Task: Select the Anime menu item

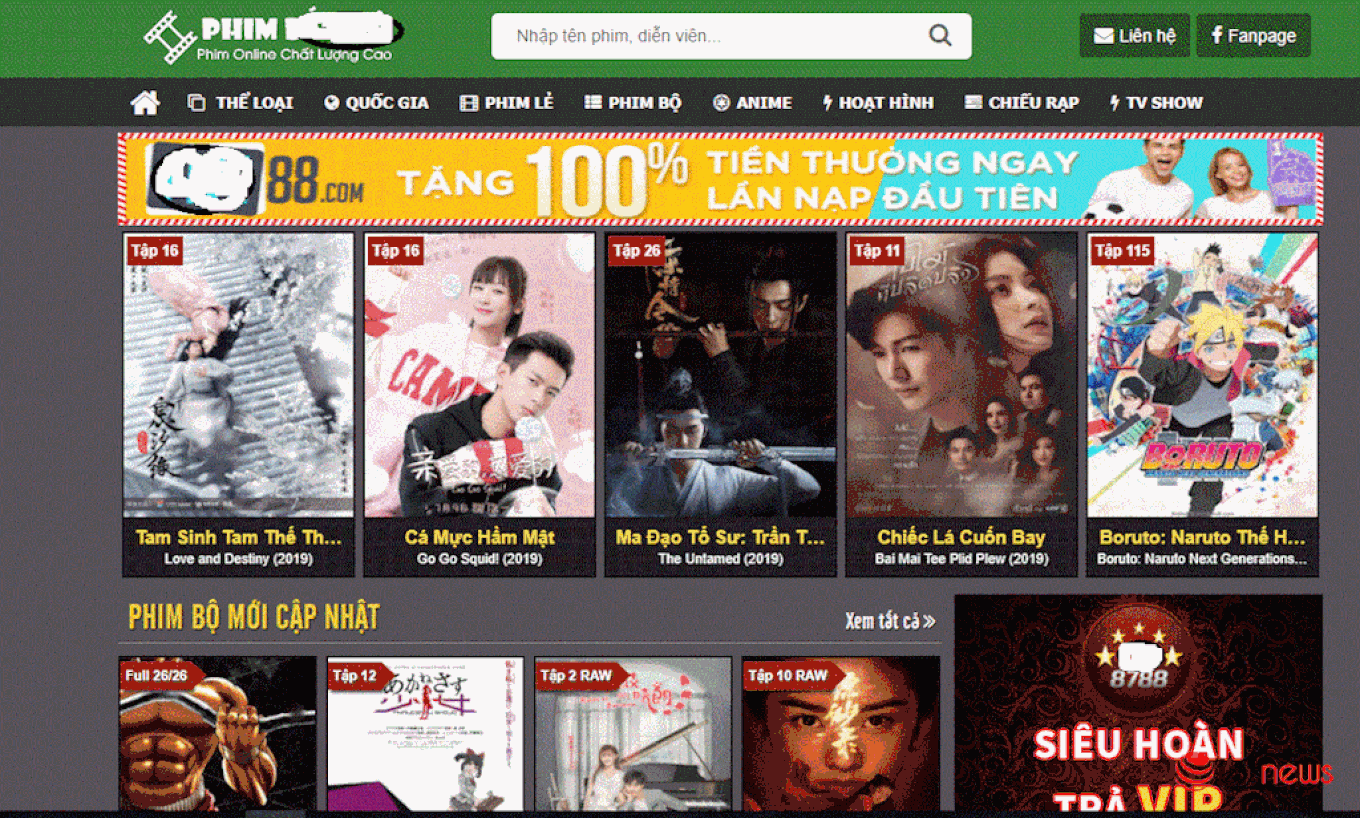Action: (x=752, y=103)
